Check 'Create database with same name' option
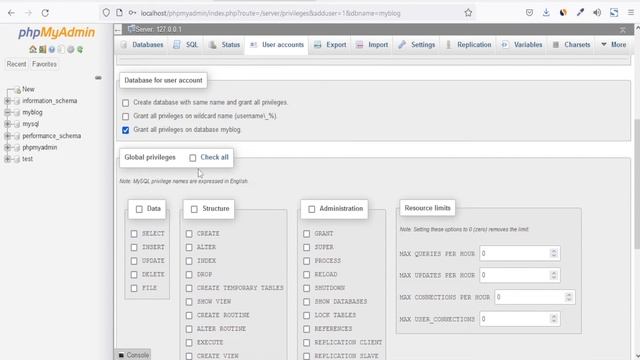The image size is (640, 360). click(x=125, y=103)
